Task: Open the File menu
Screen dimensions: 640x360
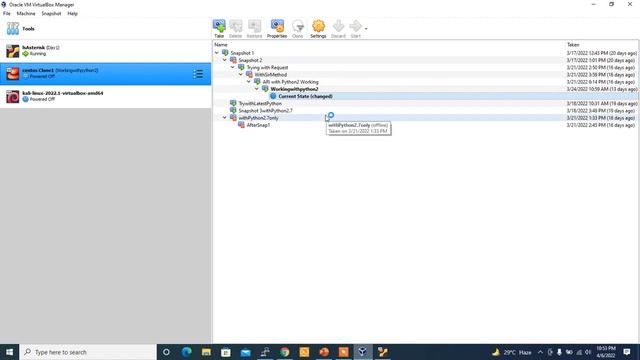Action: pyautogui.click(x=7, y=13)
